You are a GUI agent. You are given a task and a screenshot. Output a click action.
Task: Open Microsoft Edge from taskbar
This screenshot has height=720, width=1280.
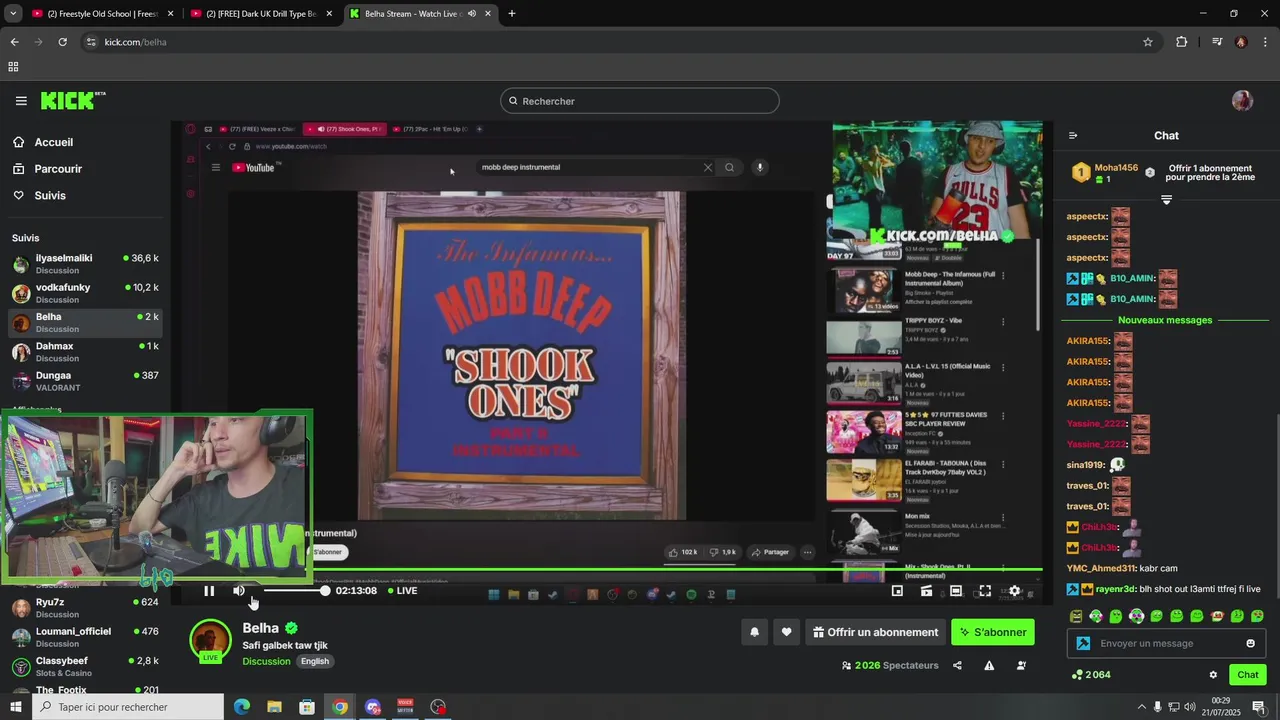[242, 707]
